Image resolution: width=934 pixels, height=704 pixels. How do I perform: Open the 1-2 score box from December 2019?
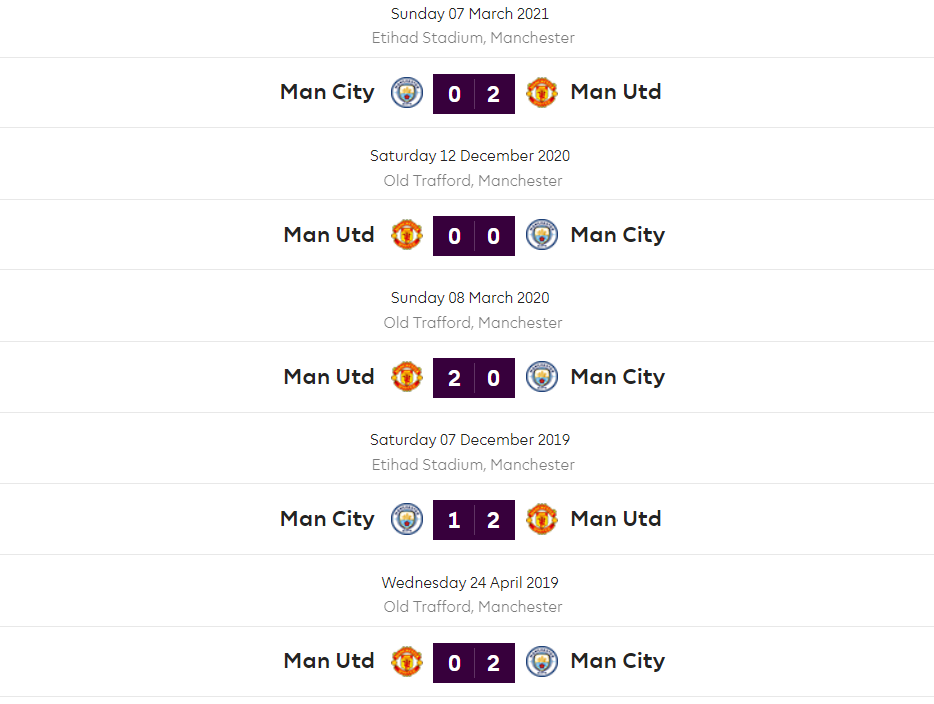474,520
